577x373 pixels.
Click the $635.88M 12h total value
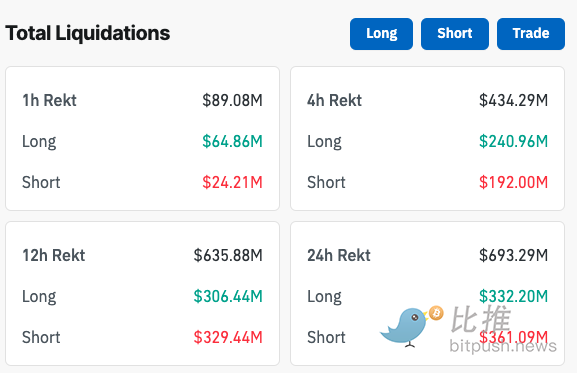(228, 255)
